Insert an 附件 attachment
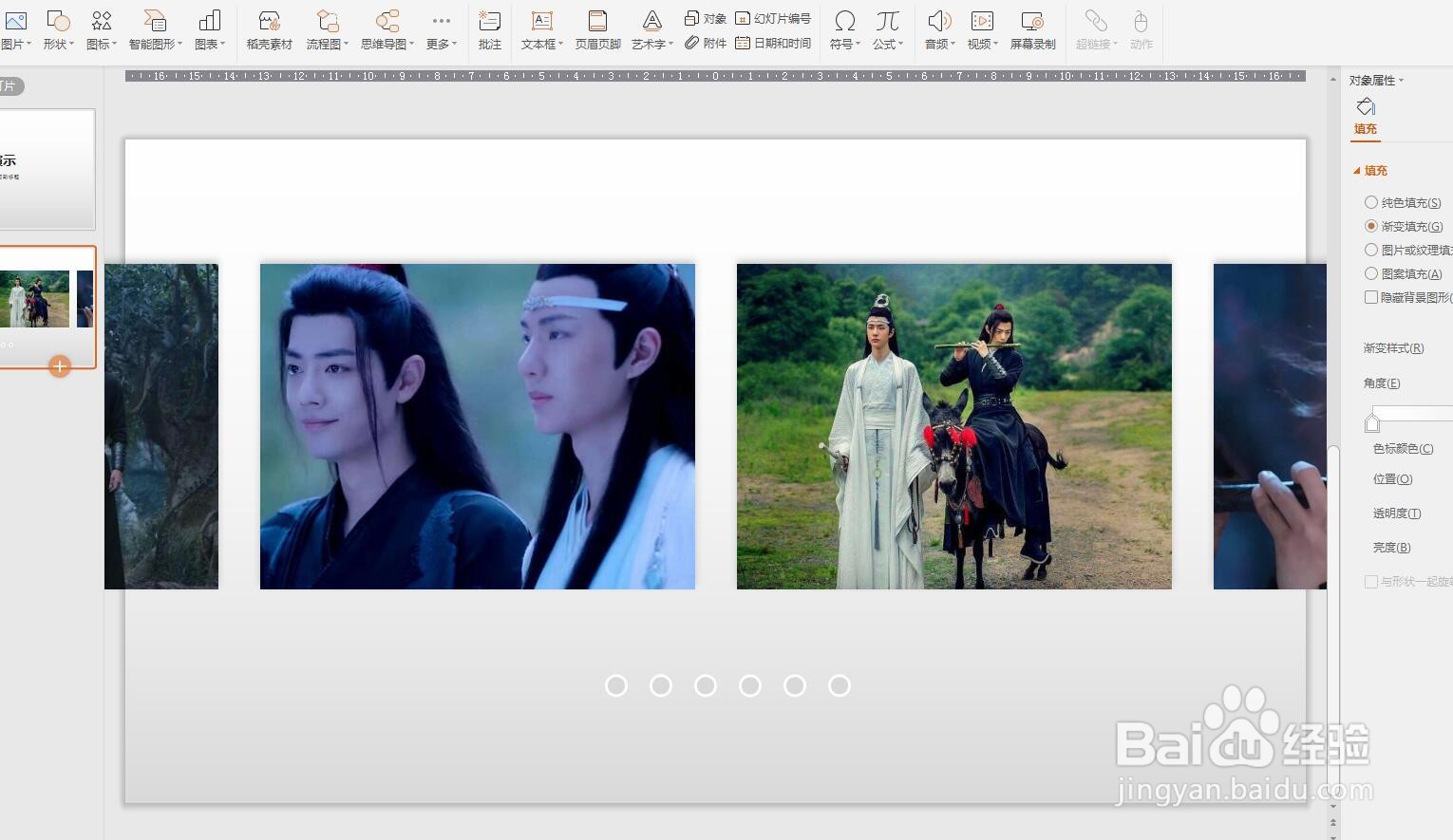The image size is (1453, 840). click(705, 43)
